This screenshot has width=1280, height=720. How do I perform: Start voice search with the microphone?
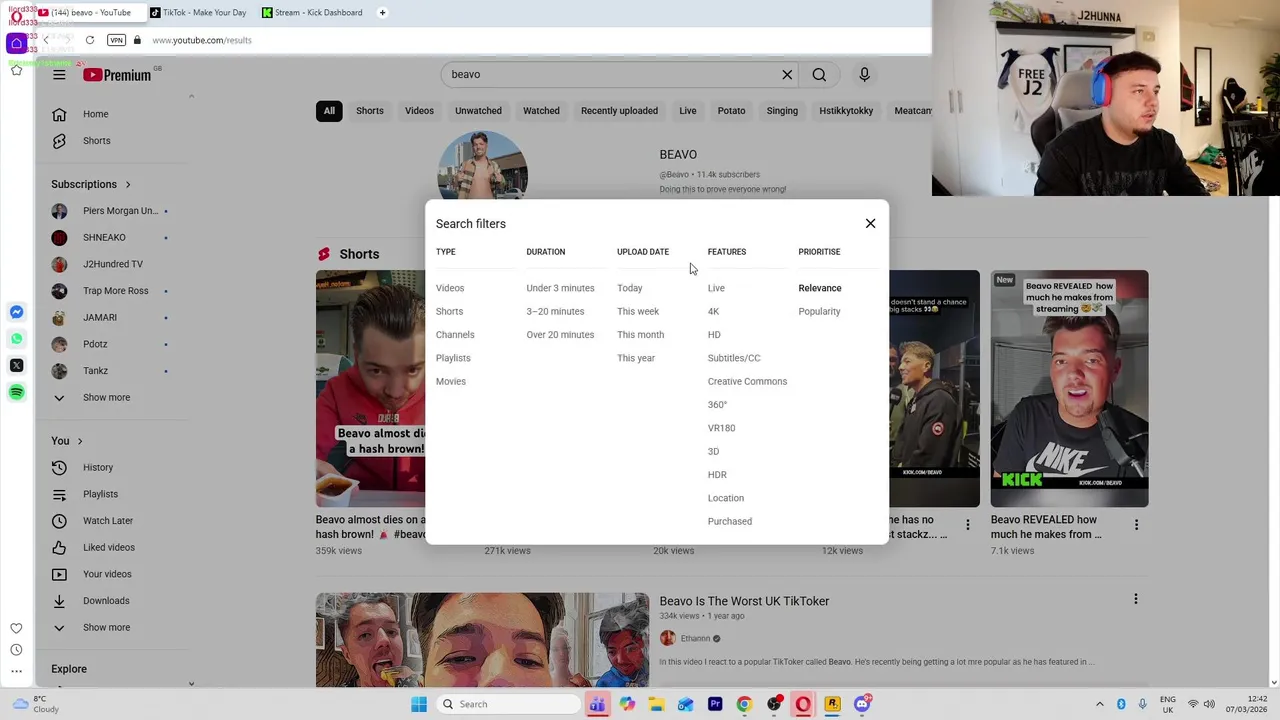pos(864,75)
